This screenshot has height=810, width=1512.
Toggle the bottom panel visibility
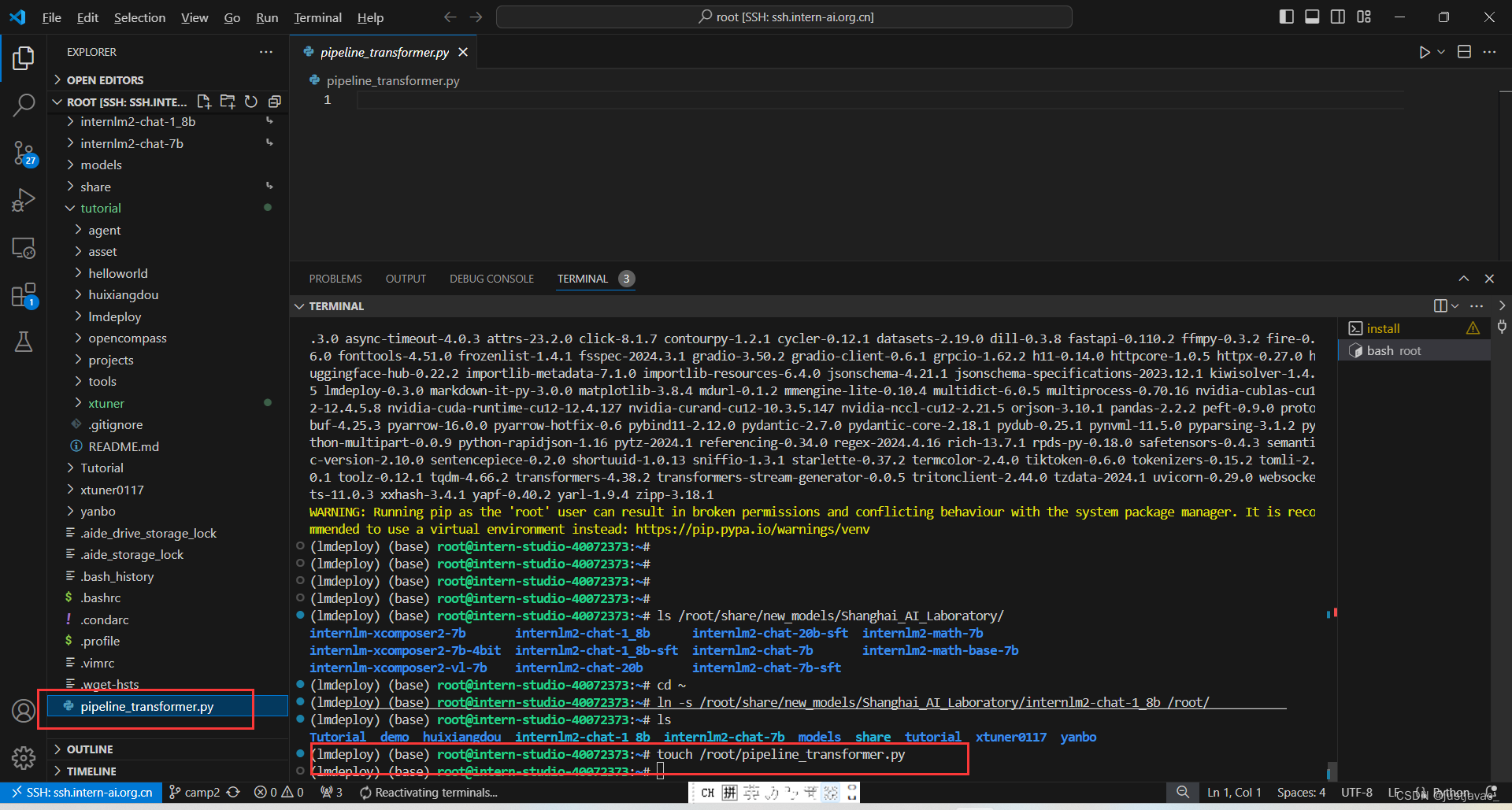click(1311, 16)
